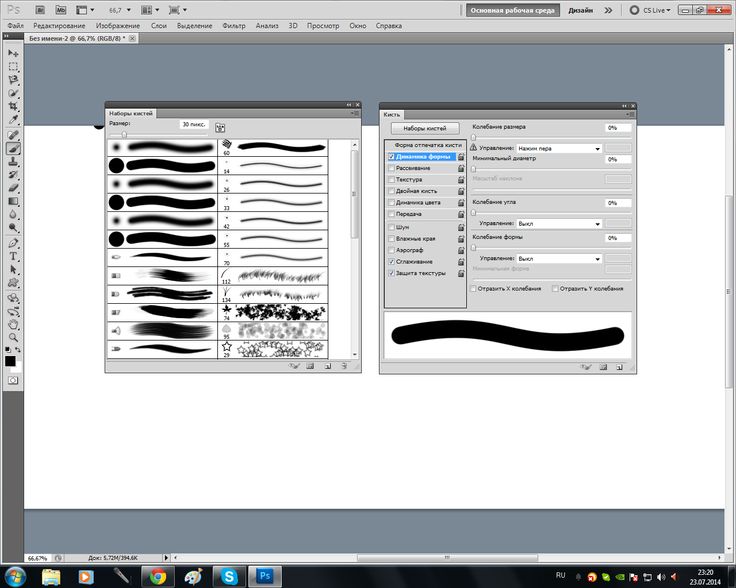The height and width of the screenshot is (588, 736).
Task: Check Отразить X колебания
Action: 473,289
